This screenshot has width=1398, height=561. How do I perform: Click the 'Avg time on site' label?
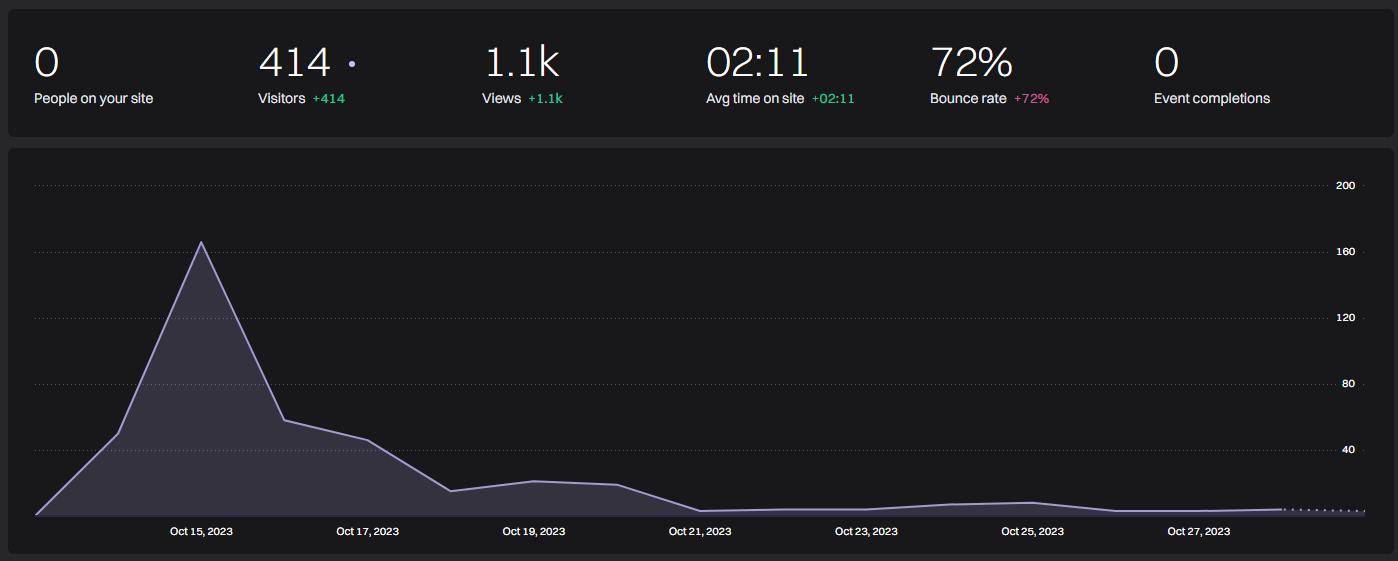tap(755, 99)
